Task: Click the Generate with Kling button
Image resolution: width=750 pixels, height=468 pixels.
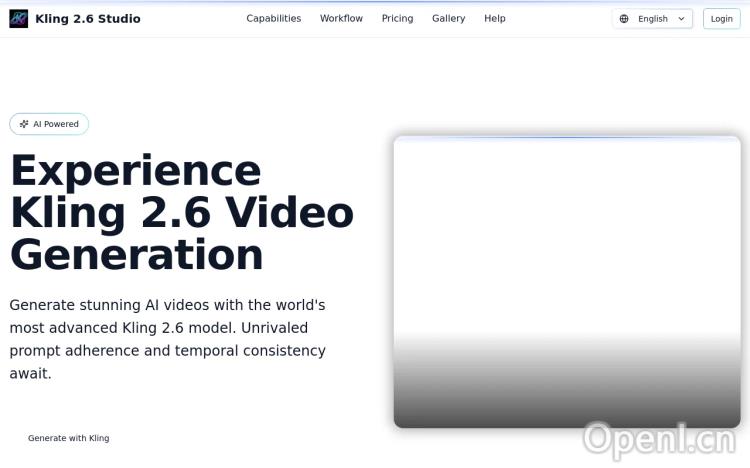Action: 68,438
